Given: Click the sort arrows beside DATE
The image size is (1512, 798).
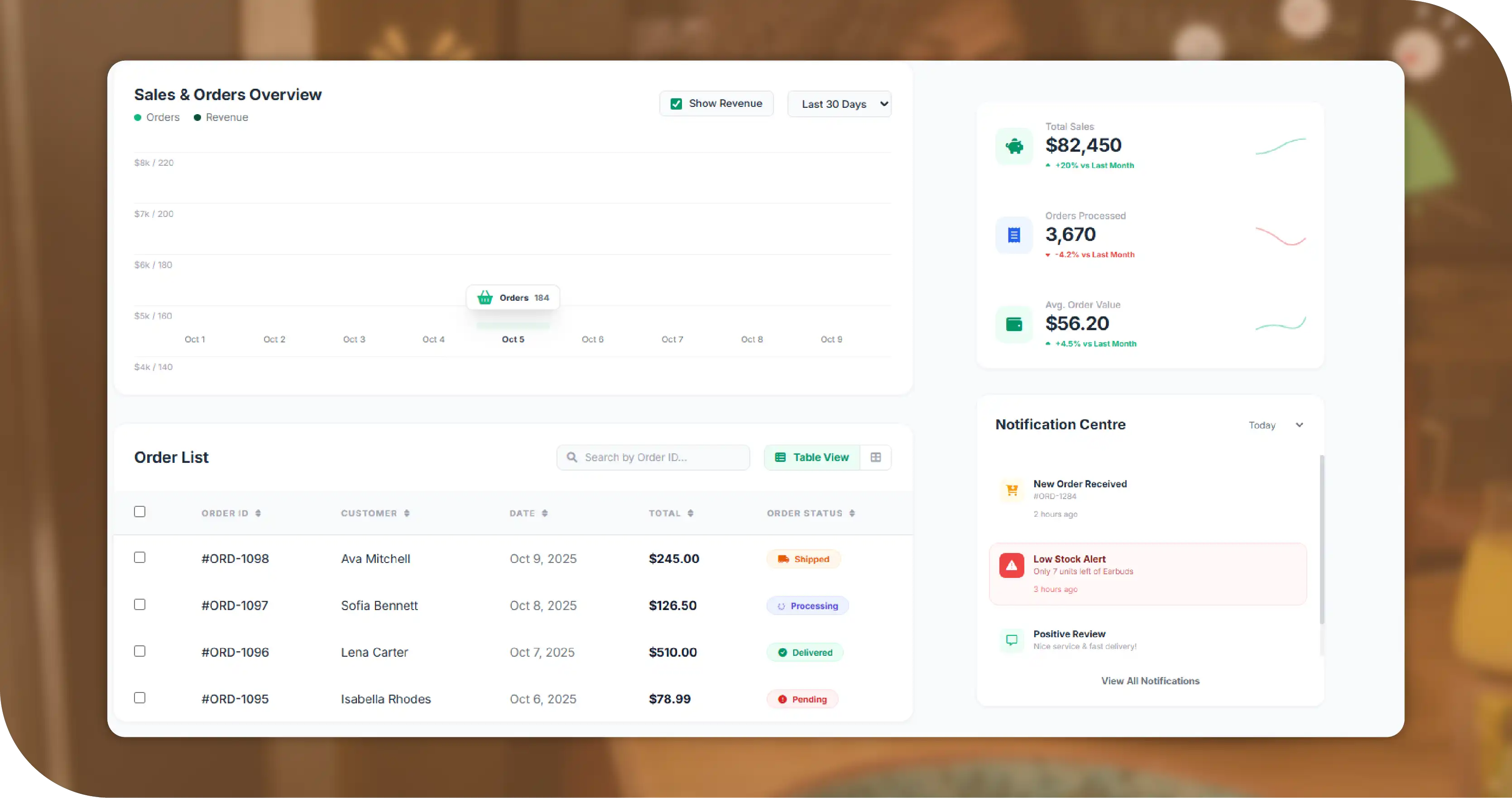Looking at the screenshot, I should 545,513.
